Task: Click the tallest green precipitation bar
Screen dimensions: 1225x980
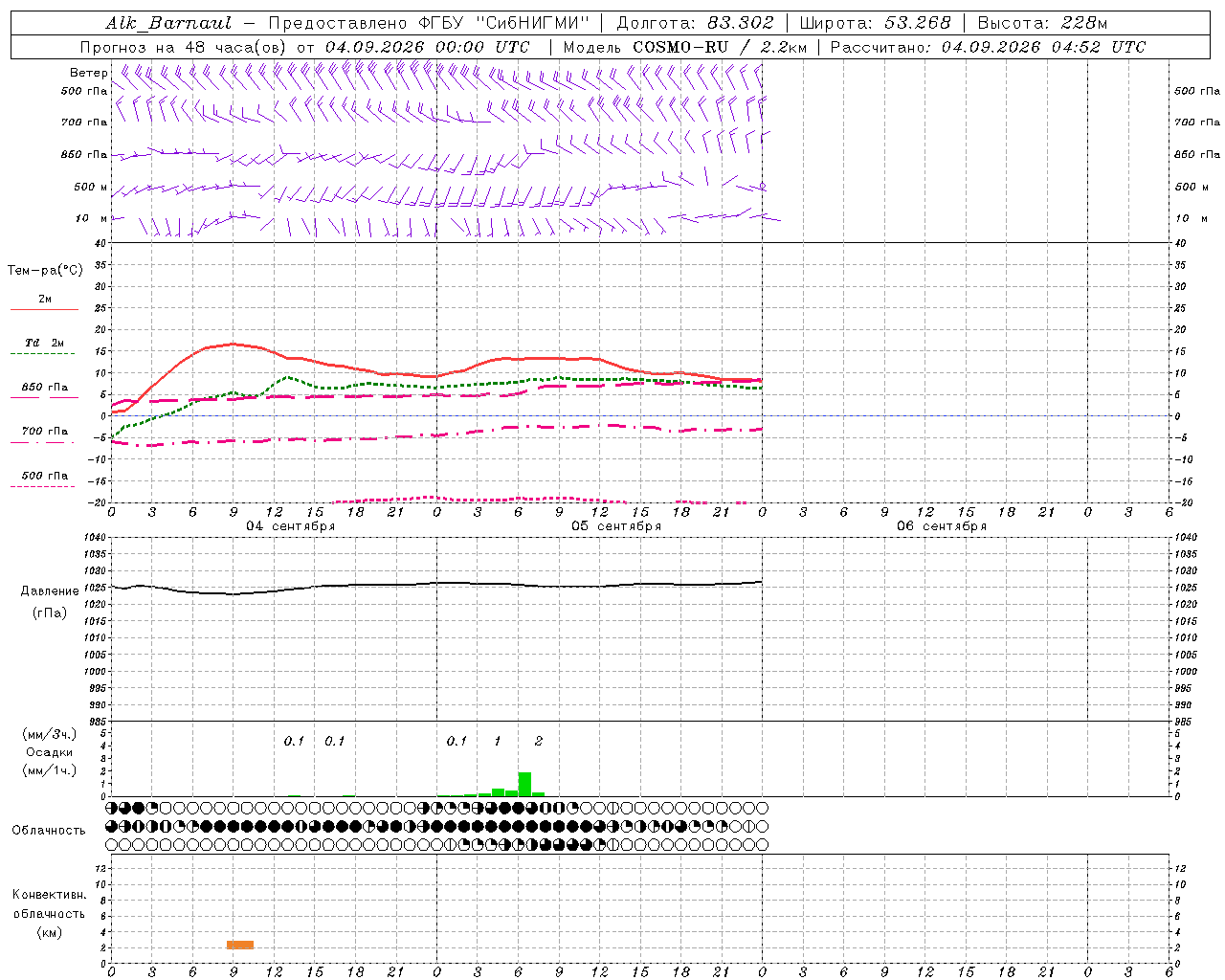Action: [x=524, y=784]
